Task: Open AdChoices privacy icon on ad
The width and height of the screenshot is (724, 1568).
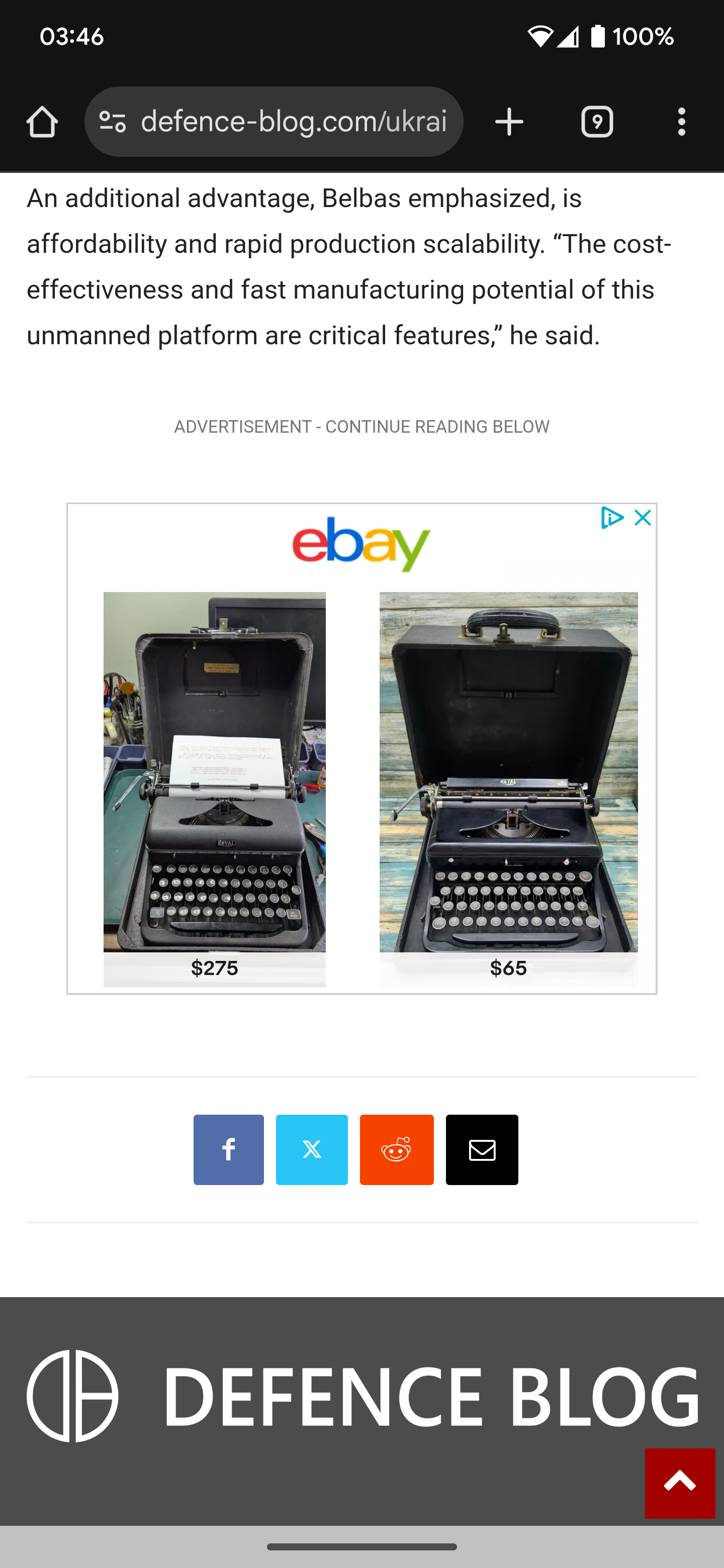Action: pos(612,518)
